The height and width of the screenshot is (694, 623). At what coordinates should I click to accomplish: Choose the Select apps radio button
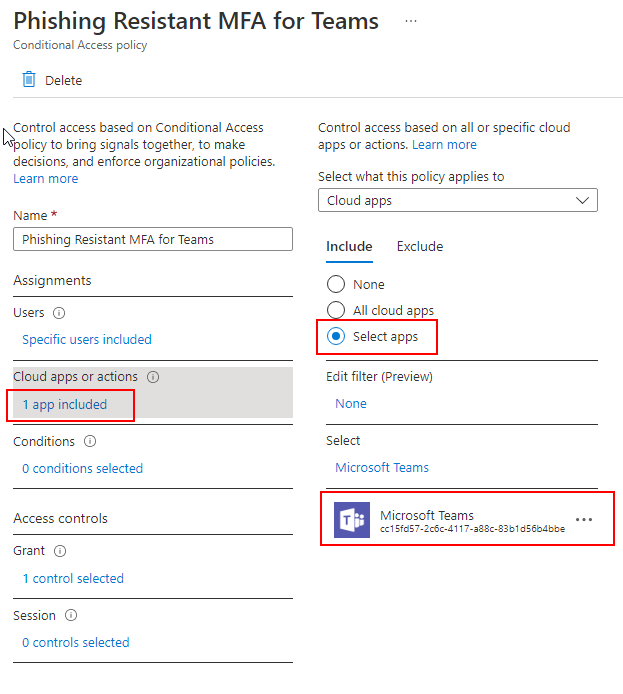point(336,337)
